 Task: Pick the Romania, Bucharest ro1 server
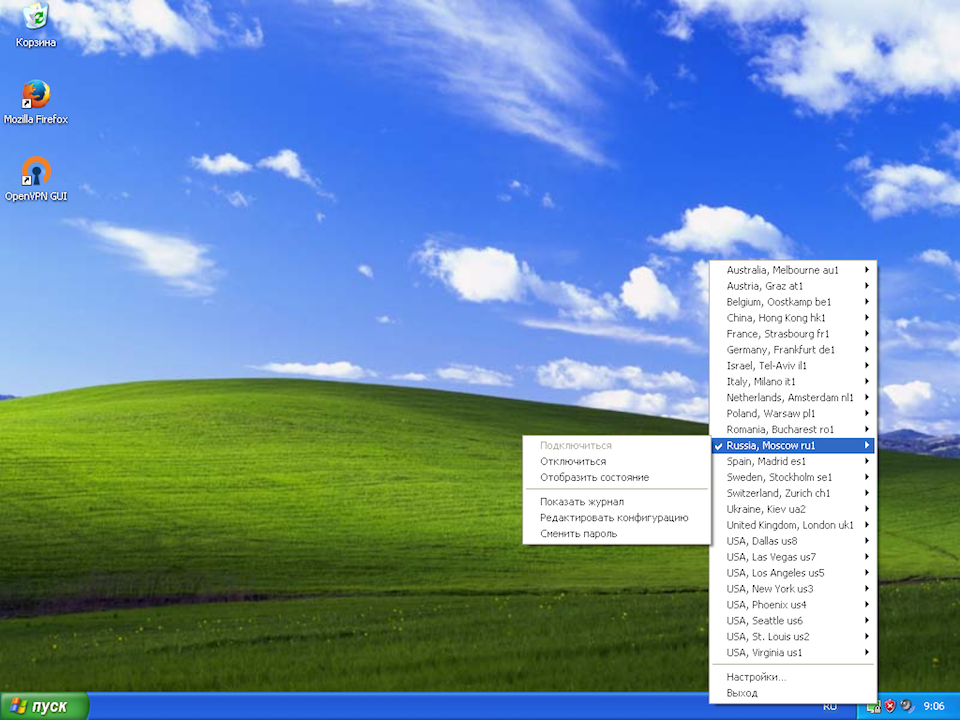[793, 429]
